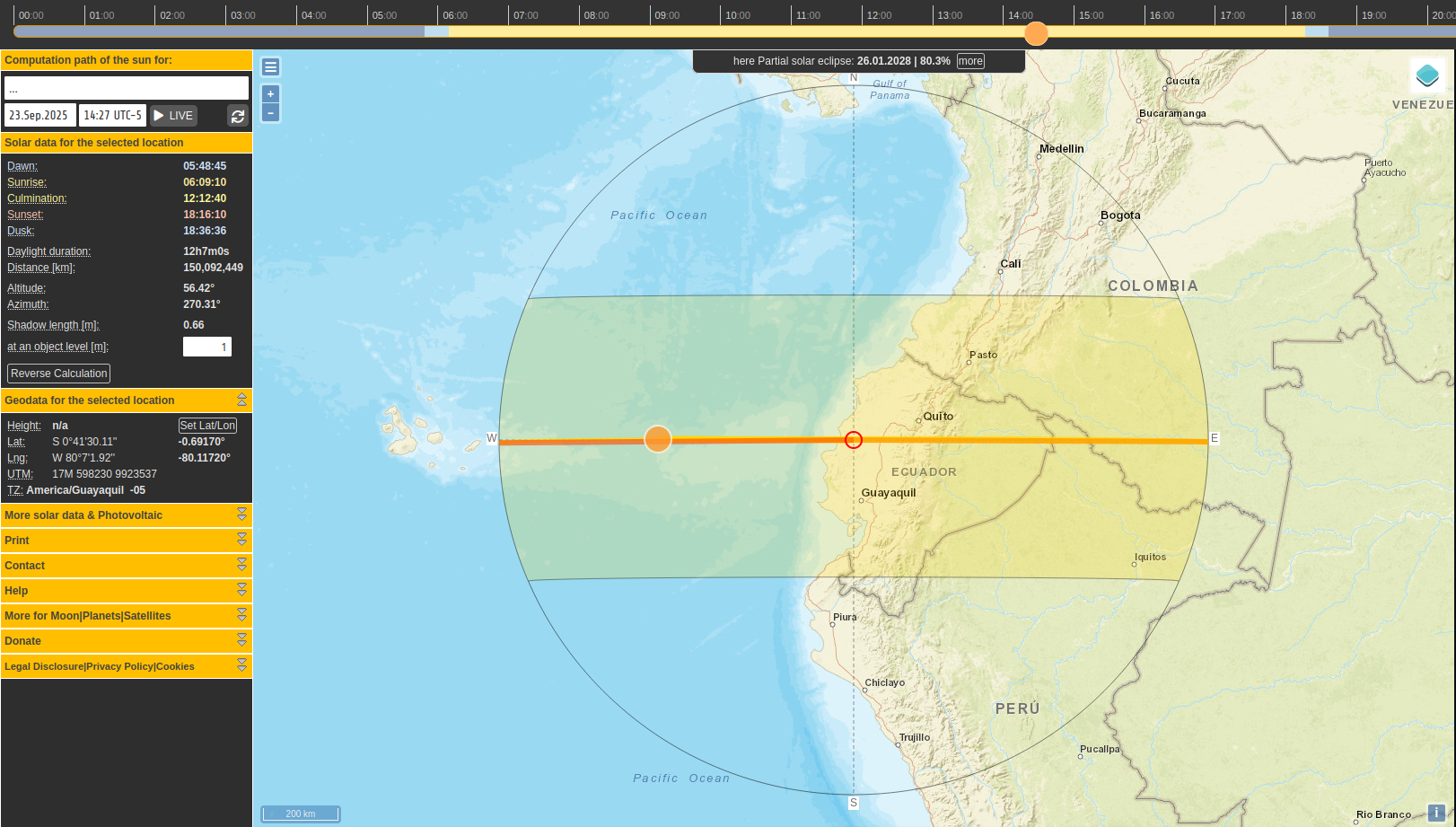Click the Dawn label
1456x827 pixels.
coord(22,166)
